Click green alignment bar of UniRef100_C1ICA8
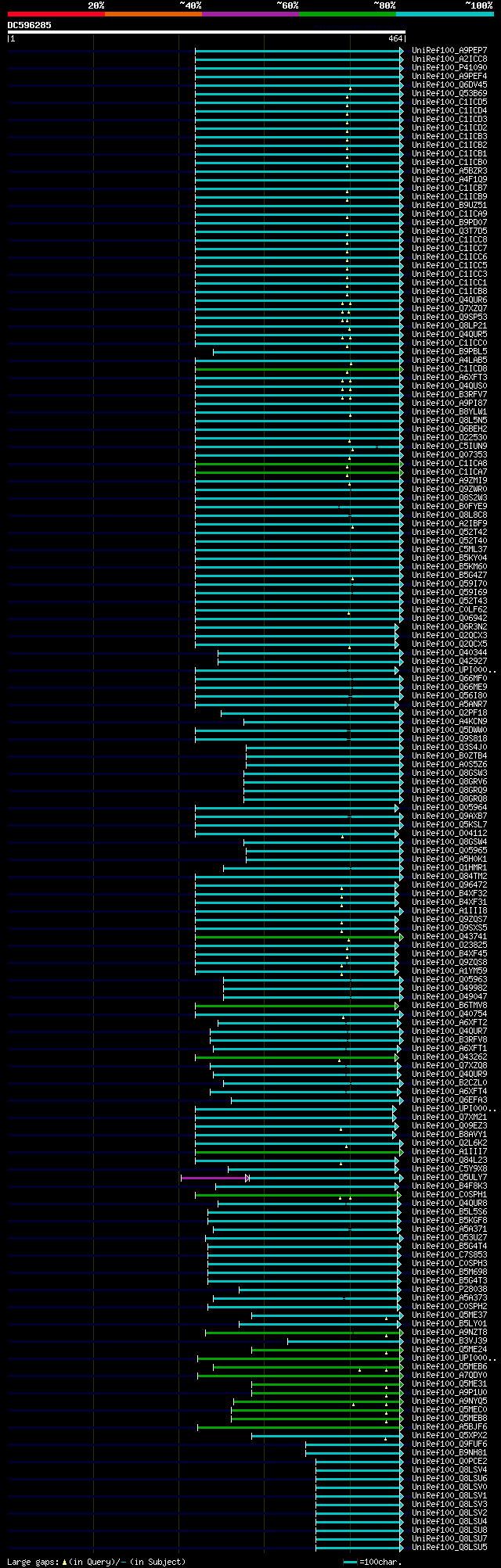 [x=298, y=464]
